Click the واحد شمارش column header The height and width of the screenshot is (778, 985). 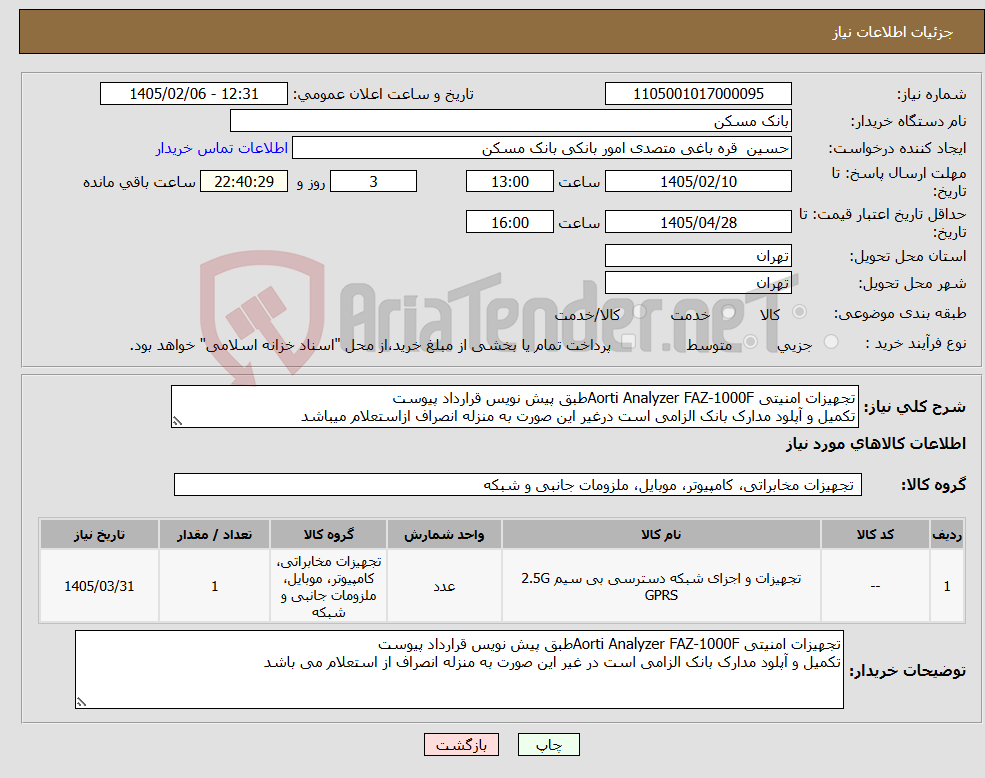pos(444,534)
